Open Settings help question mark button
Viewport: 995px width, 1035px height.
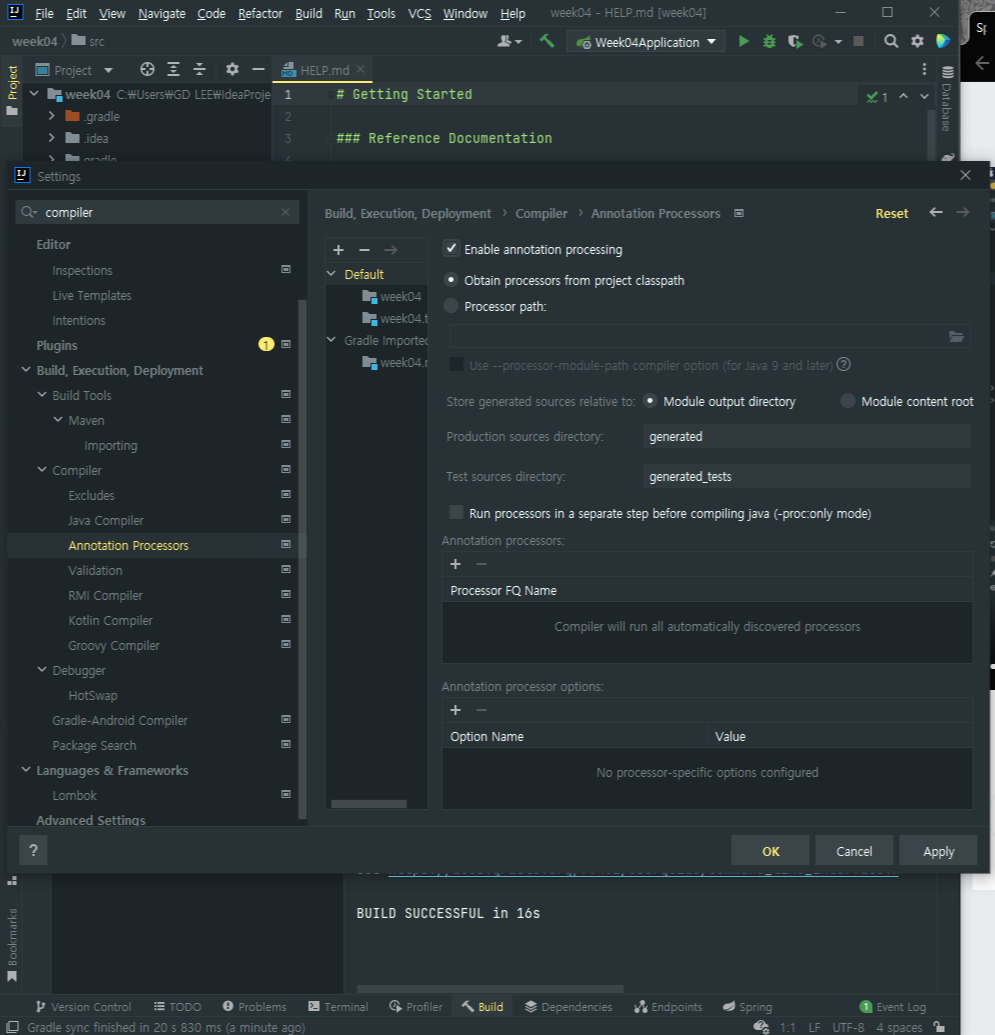pos(33,851)
